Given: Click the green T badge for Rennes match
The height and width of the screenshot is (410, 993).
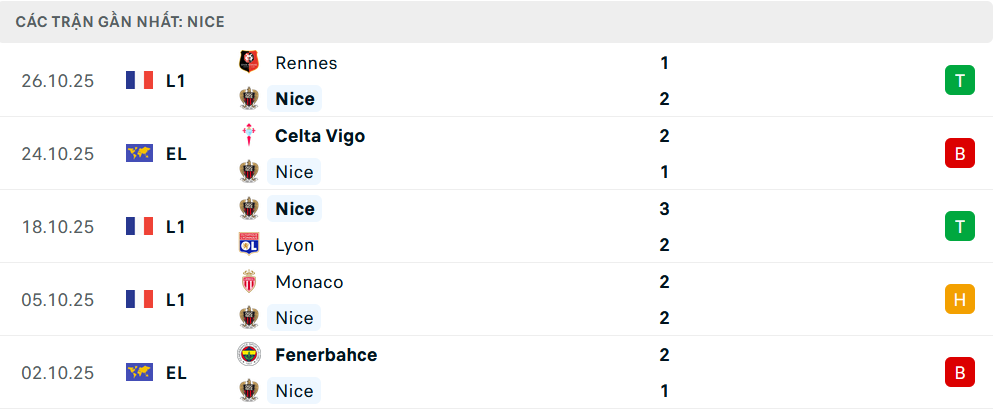Looking at the screenshot, I should 959,80.
